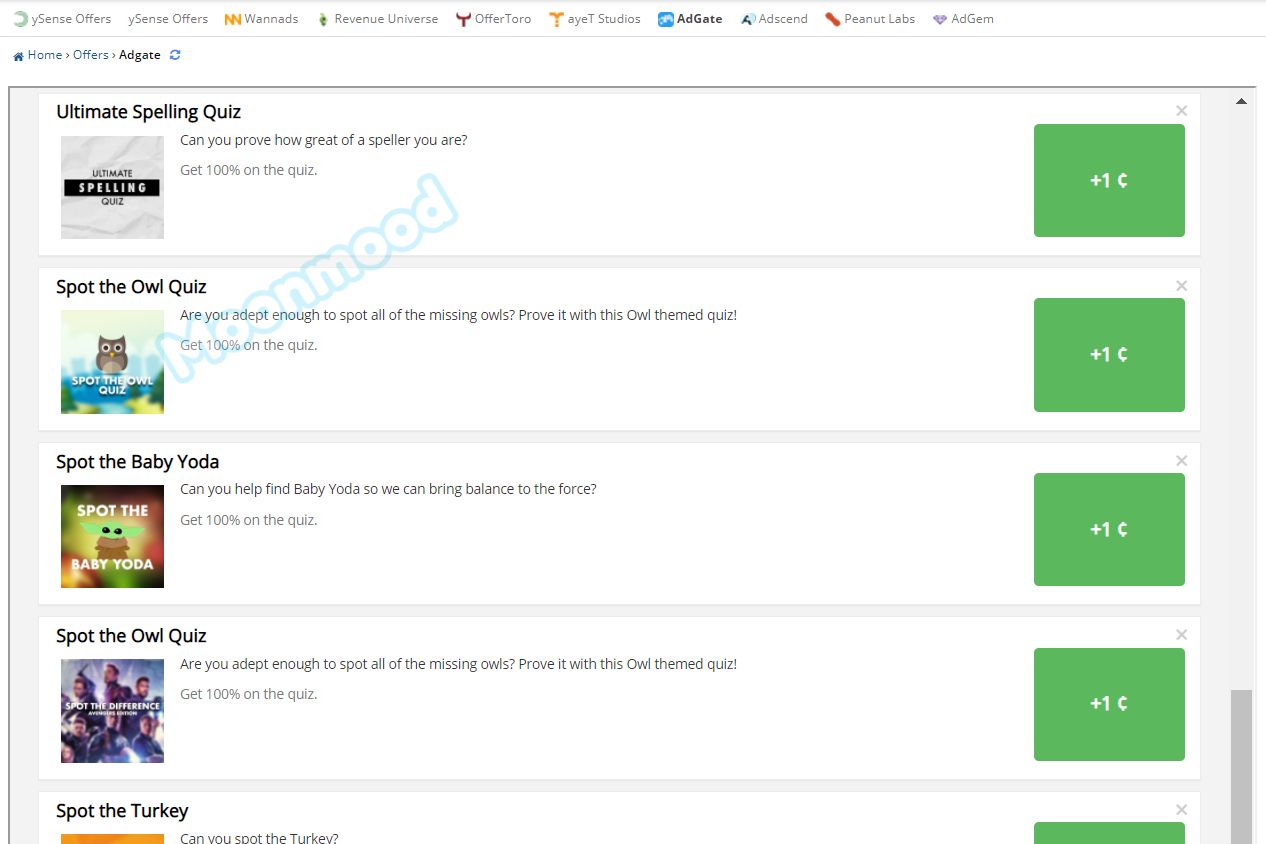
Task: Open the owl cartoon thumbnail image
Action: (x=112, y=362)
